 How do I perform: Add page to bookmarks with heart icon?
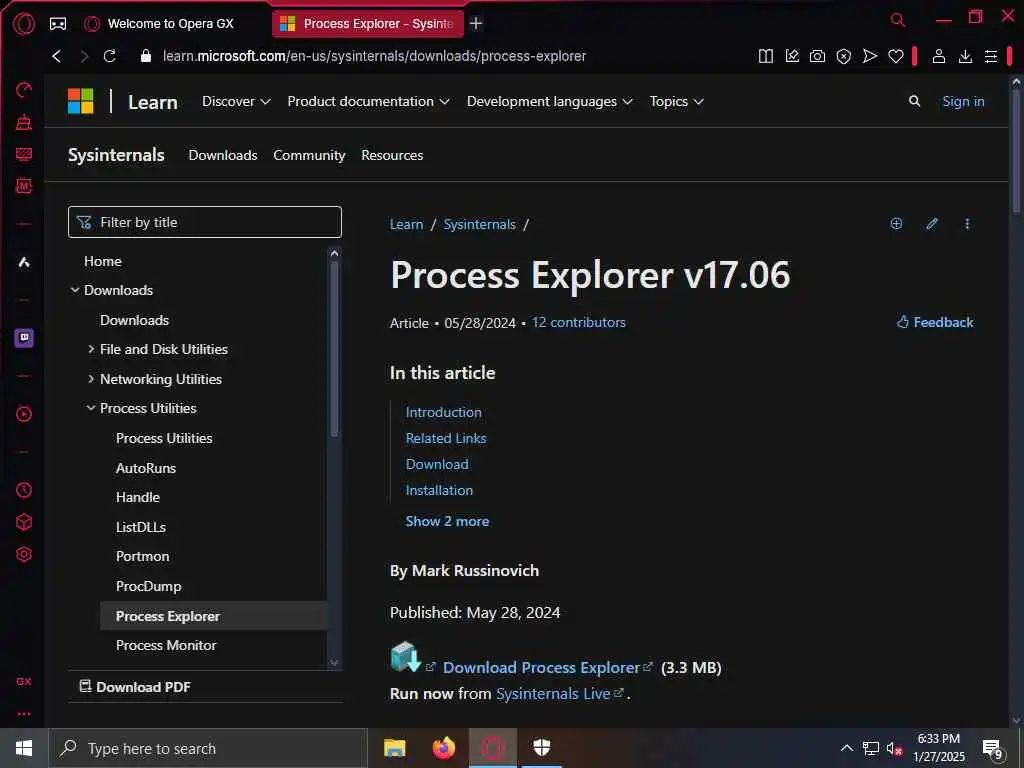(x=896, y=56)
